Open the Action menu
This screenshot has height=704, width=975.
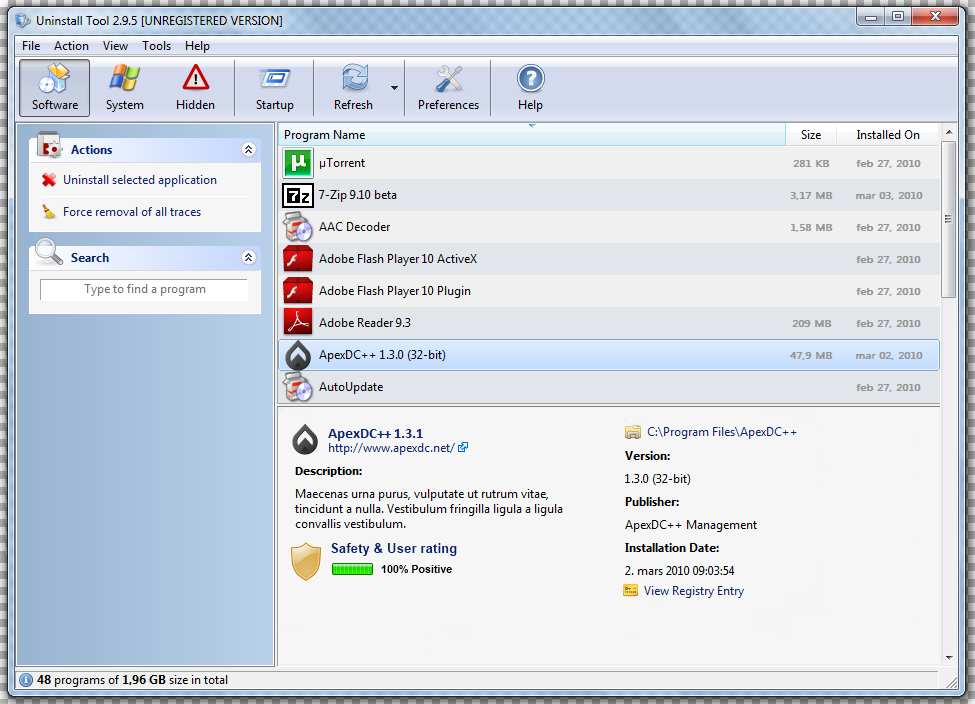(x=72, y=46)
